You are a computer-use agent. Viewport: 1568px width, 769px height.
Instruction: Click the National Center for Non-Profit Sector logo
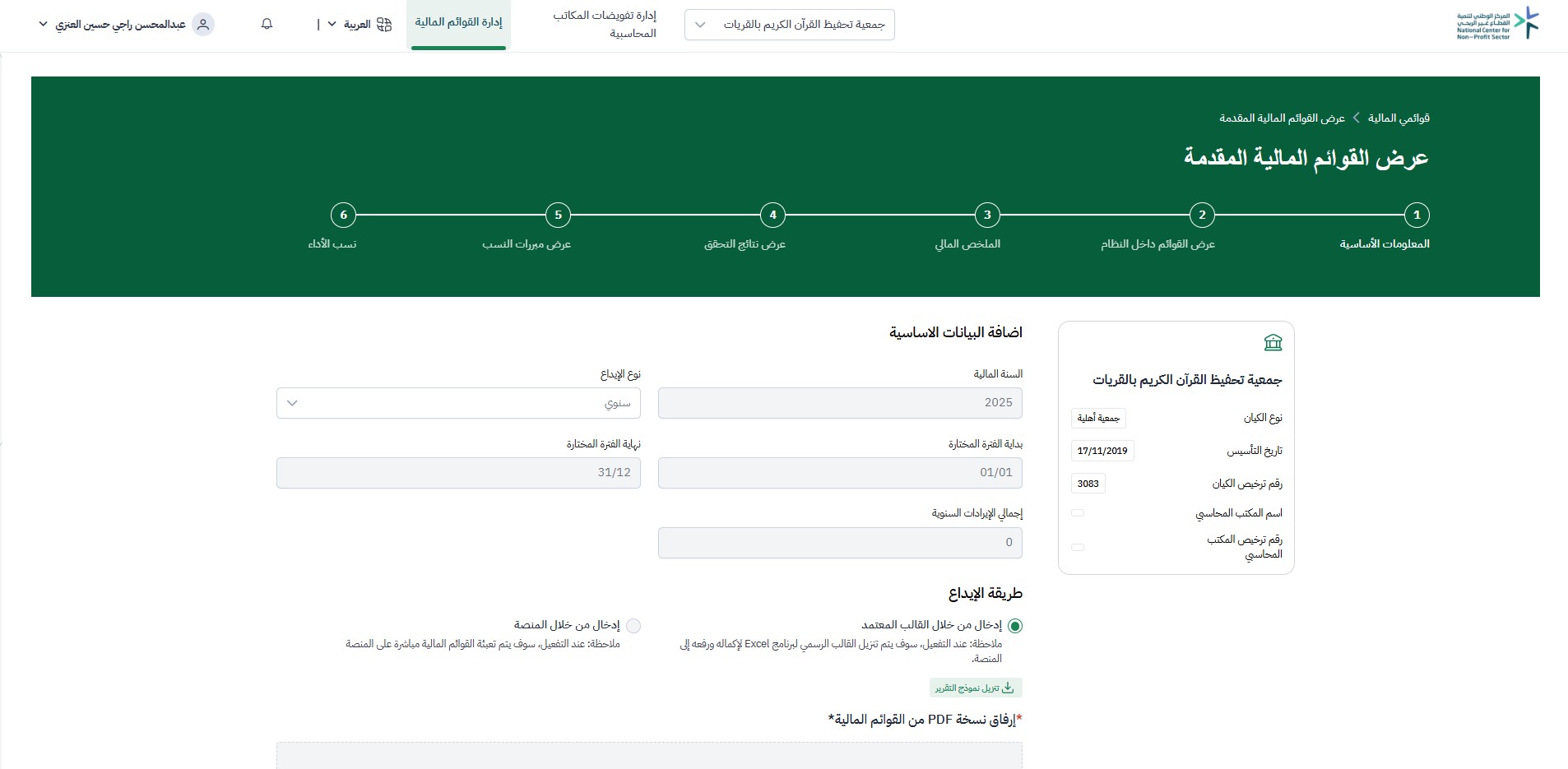click(x=1497, y=24)
